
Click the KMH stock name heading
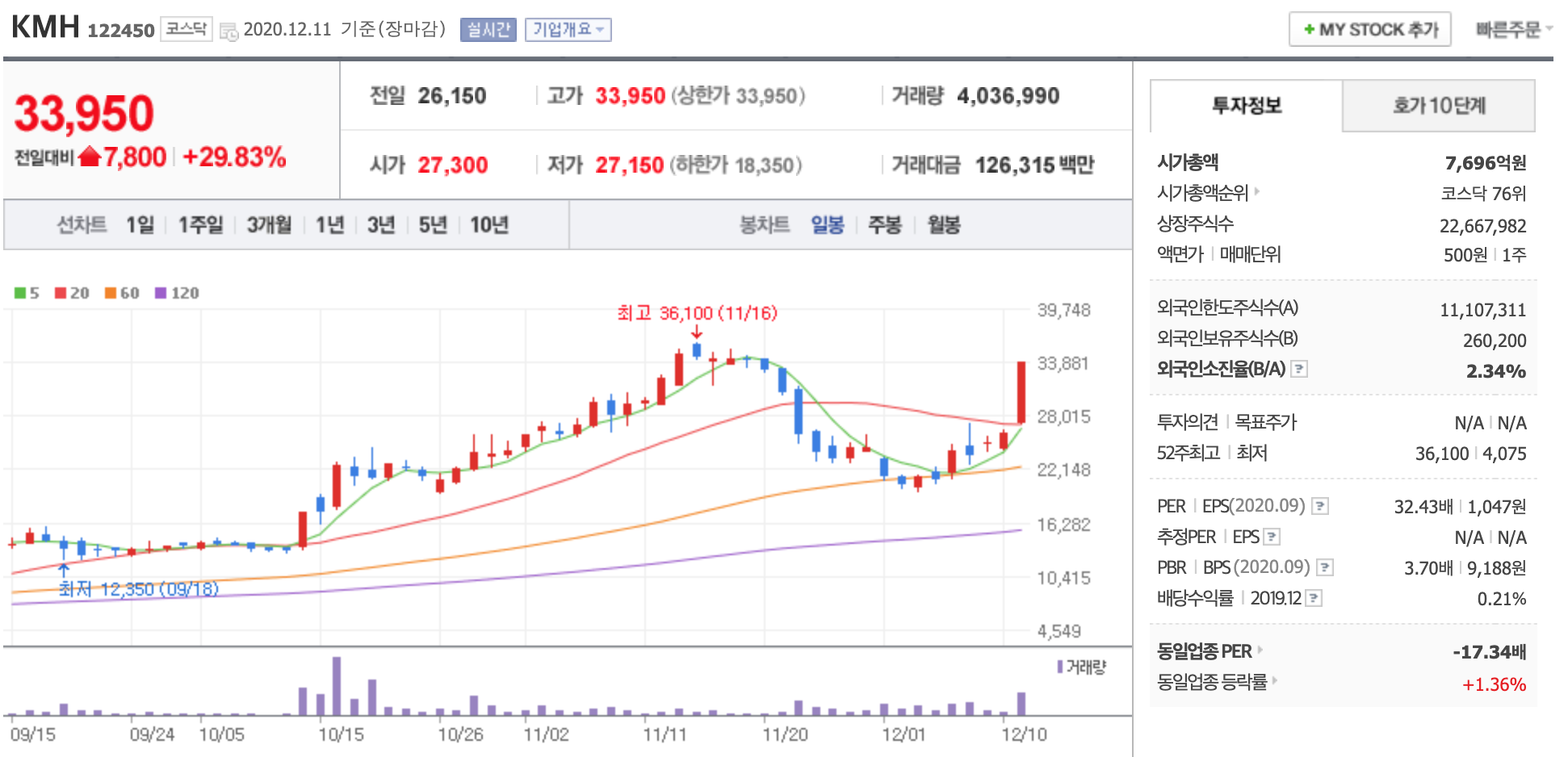(45, 27)
